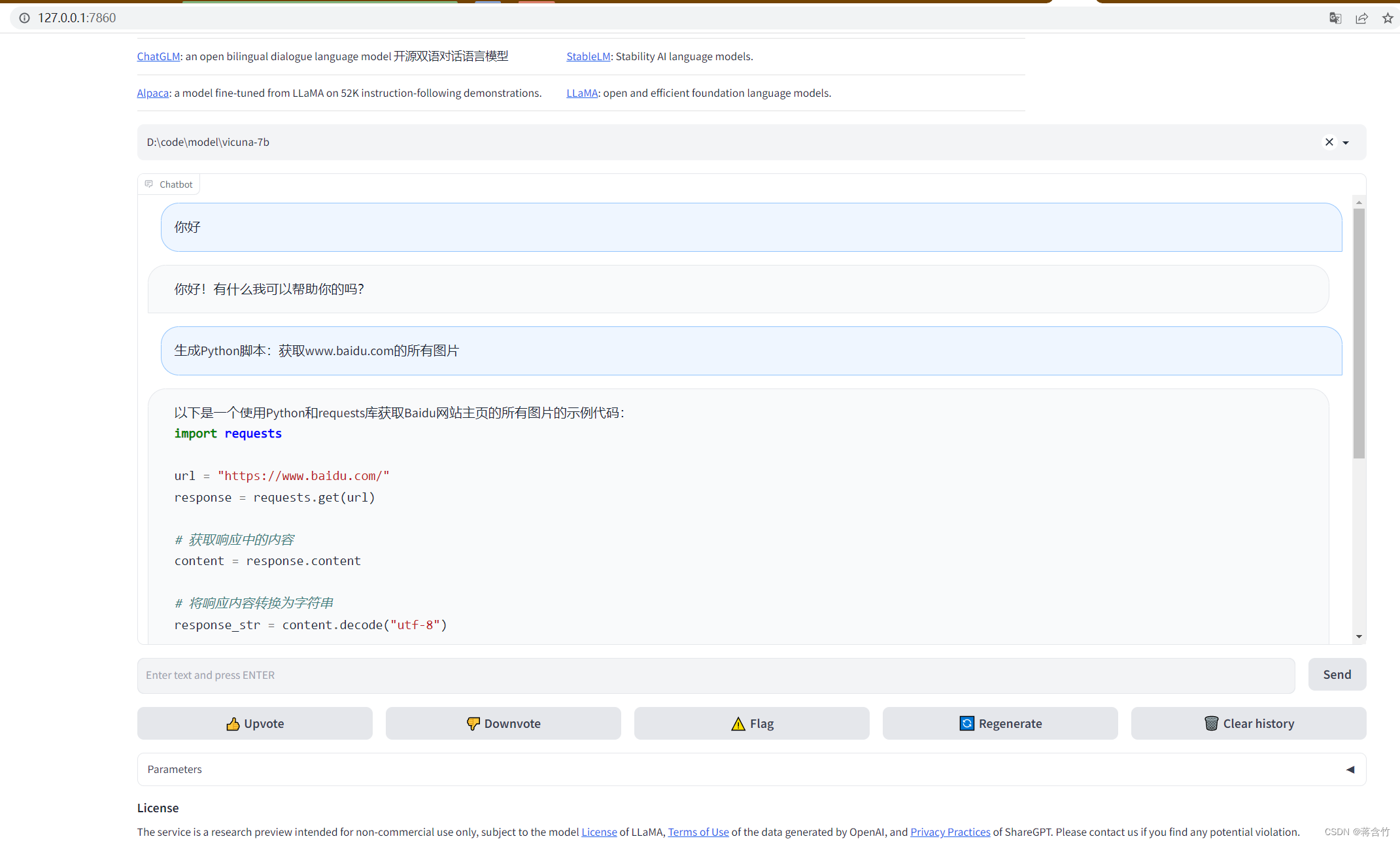1400x843 pixels.
Task: Open the Terms of Use link
Action: [x=698, y=832]
